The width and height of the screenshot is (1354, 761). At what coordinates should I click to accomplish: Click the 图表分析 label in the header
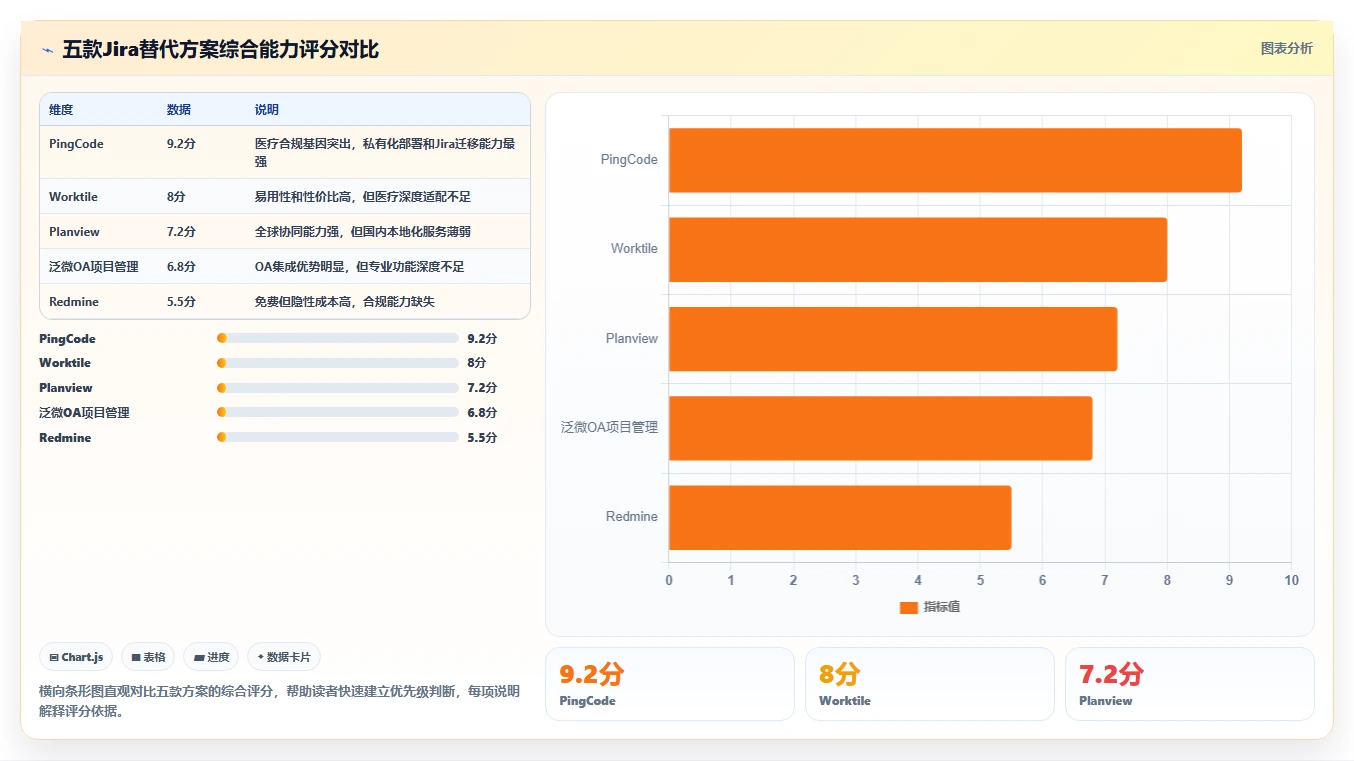click(1286, 48)
